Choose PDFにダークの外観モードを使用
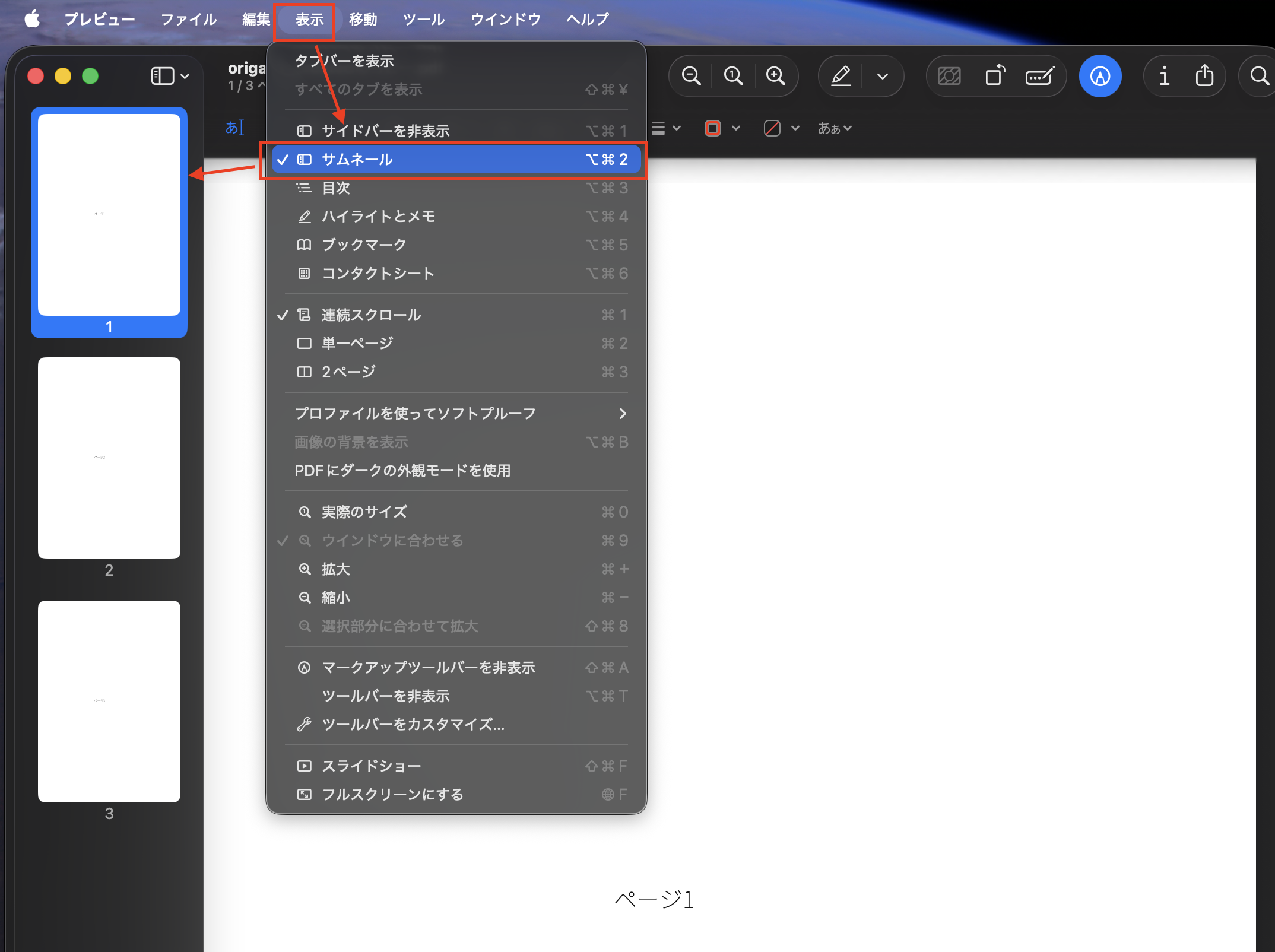The image size is (1275, 952). (456, 470)
